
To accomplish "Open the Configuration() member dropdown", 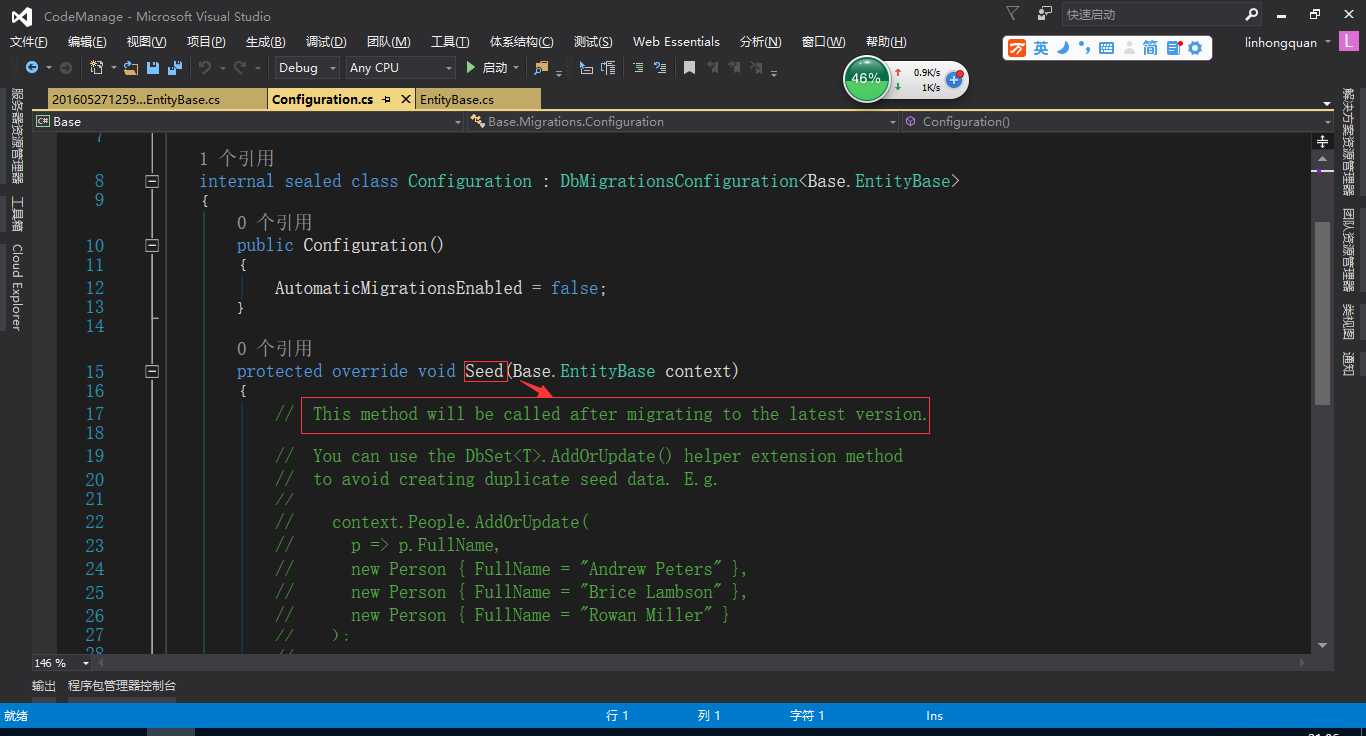I will click(1119, 121).
